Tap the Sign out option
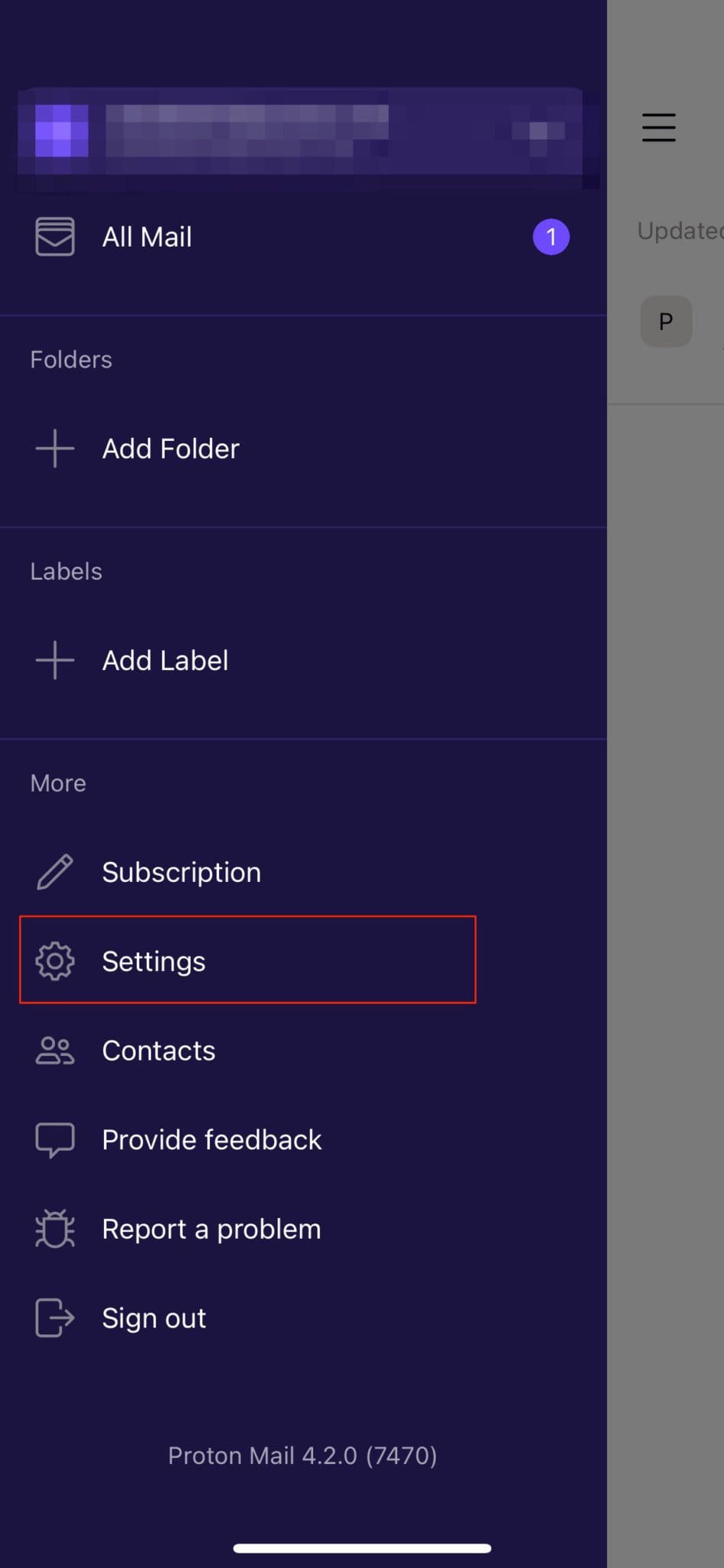 point(154,1318)
